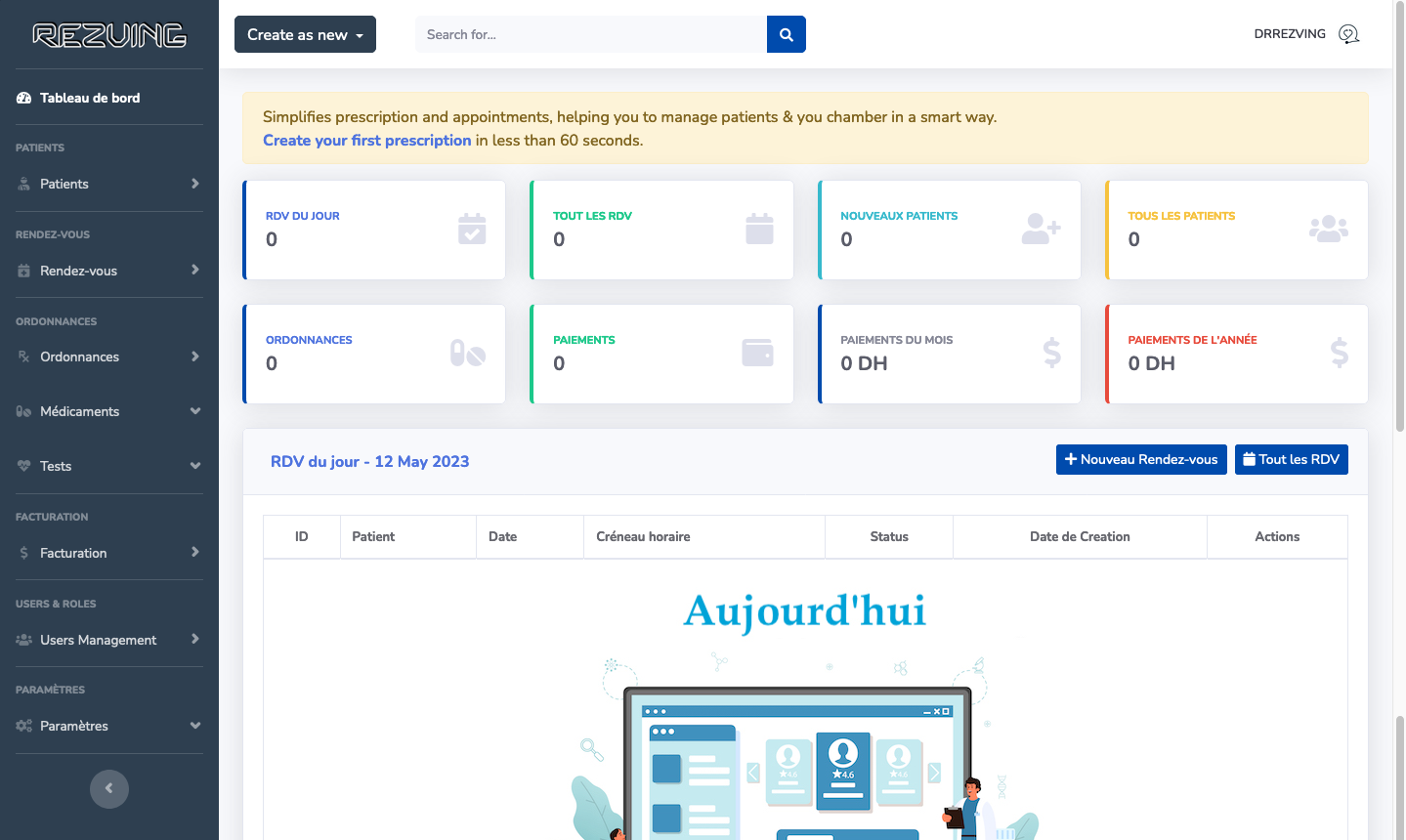Image resolution: width=1406 pixels, height=840 pixels.
Task: Click the Ordonnances Rx sidebar icon
Action: pos(23,357)
